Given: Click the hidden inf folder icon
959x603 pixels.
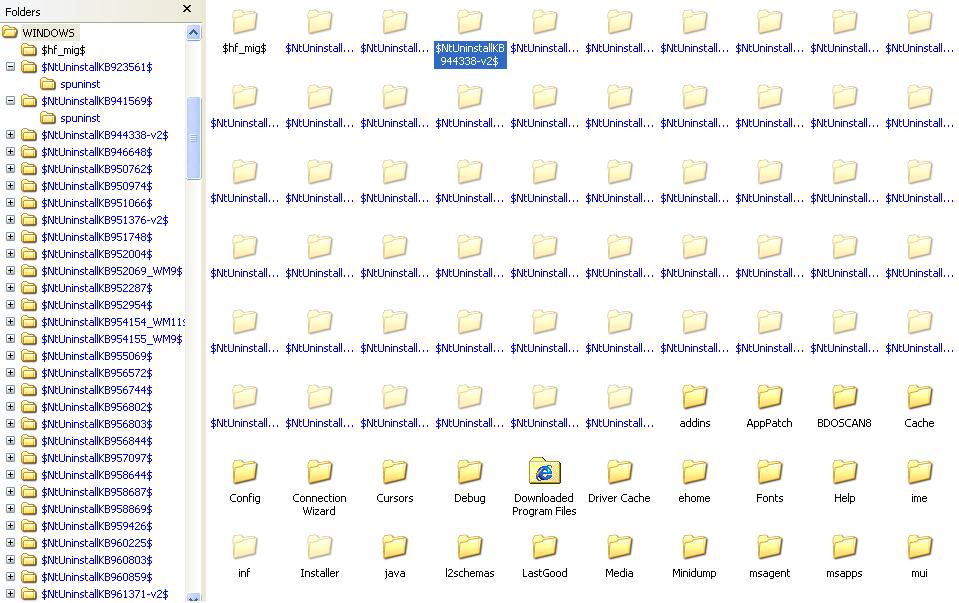Looking at the screenshot, I should click(245, 547).
